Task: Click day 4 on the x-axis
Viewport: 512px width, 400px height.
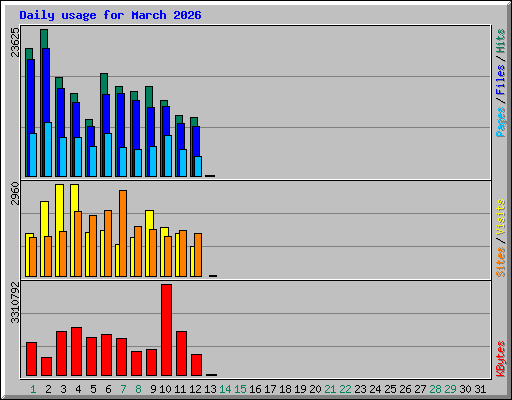Action: coord(78,389)
